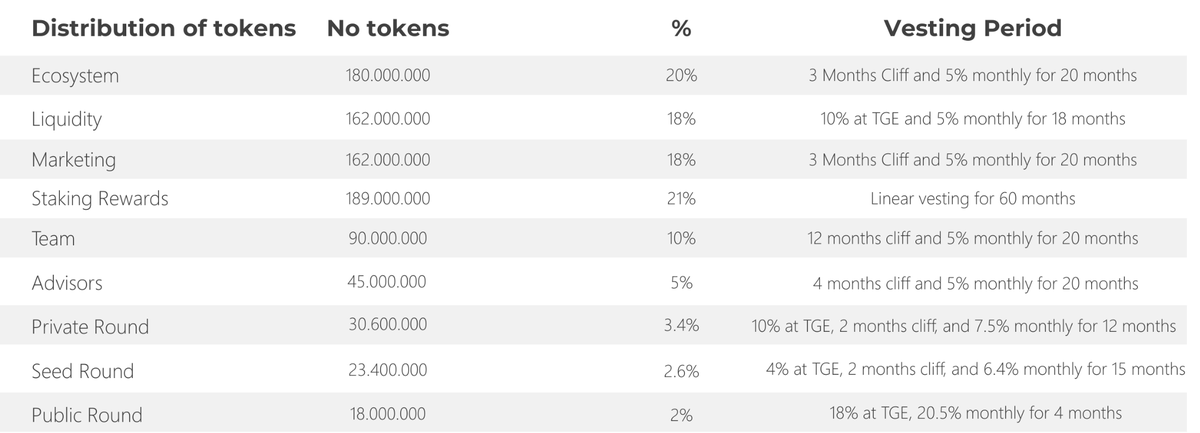
Task: Click the 21% percentage cell
Action: [680, 199]
